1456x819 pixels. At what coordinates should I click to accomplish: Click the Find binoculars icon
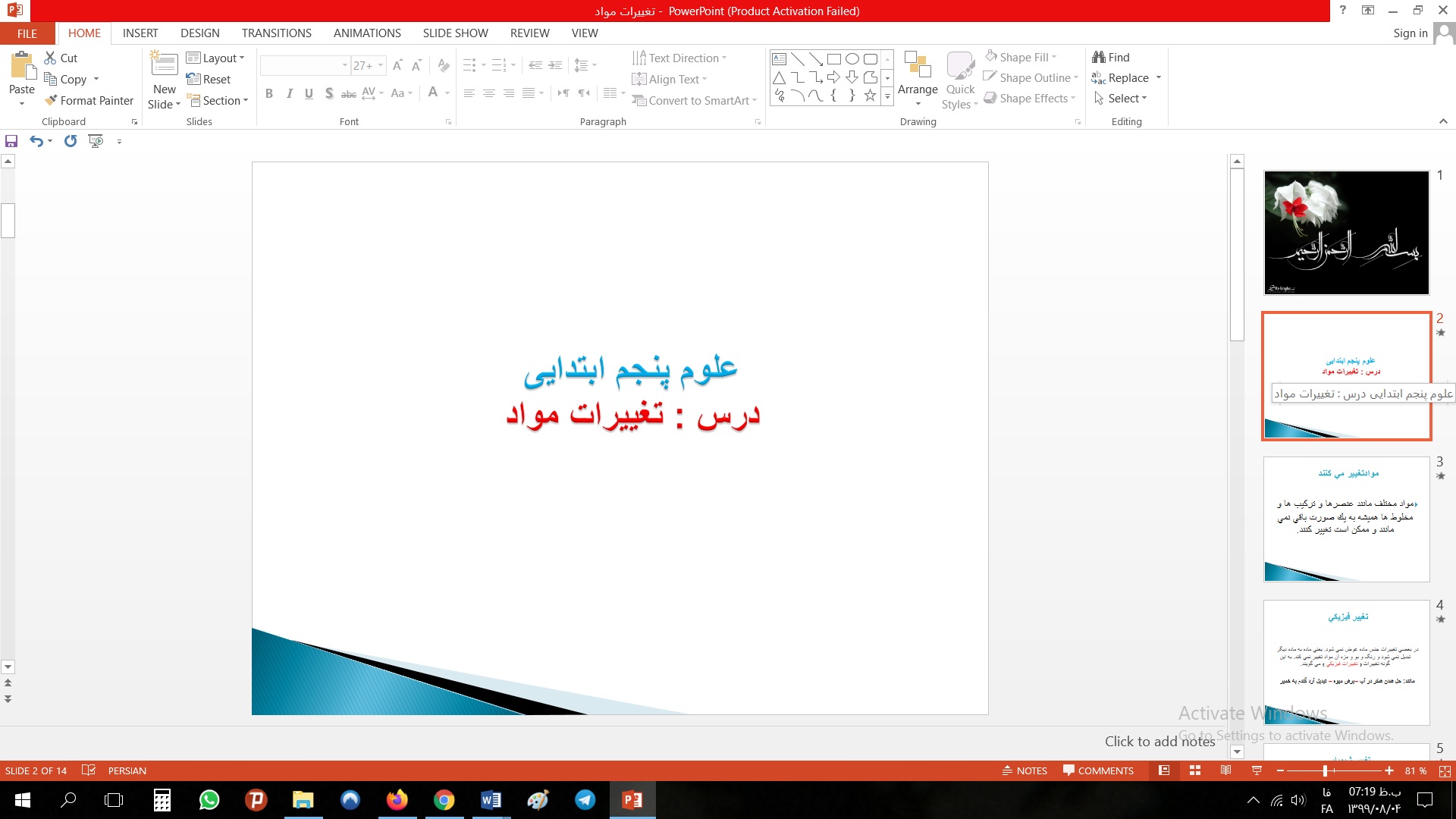point(1098,57)
